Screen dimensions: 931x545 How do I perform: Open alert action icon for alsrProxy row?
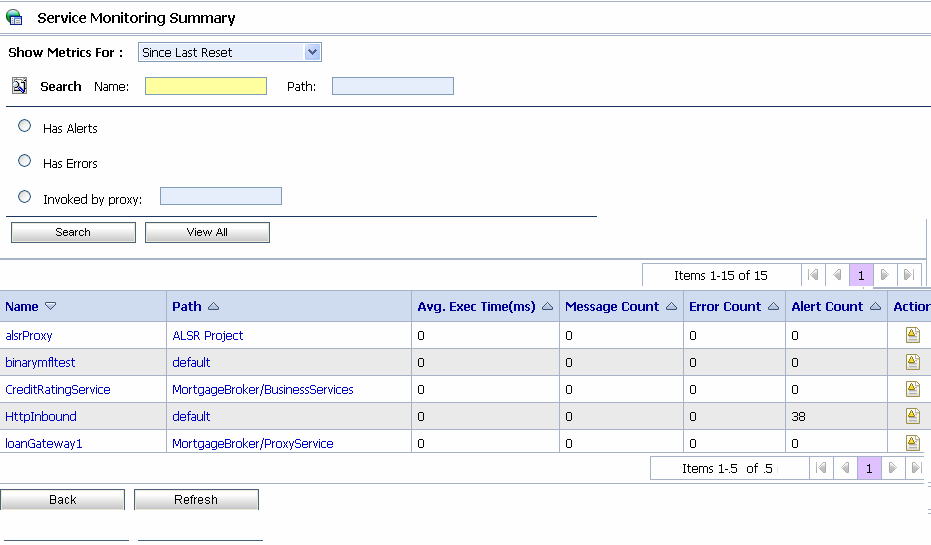(x=913, y=335)
